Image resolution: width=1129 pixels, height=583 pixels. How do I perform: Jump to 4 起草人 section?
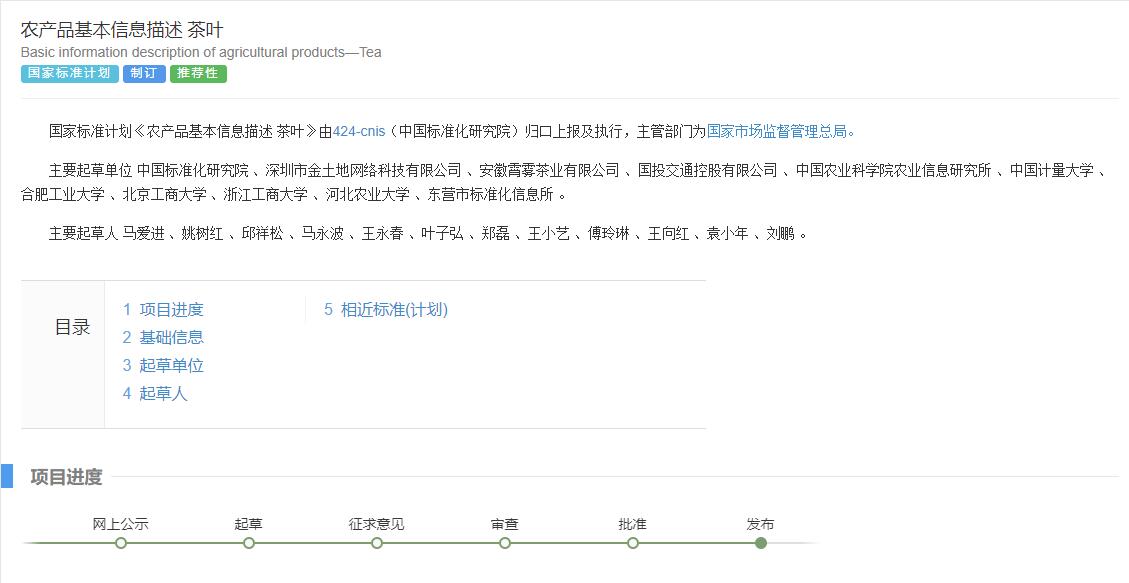pyautogui.click(x=155, y=394)
